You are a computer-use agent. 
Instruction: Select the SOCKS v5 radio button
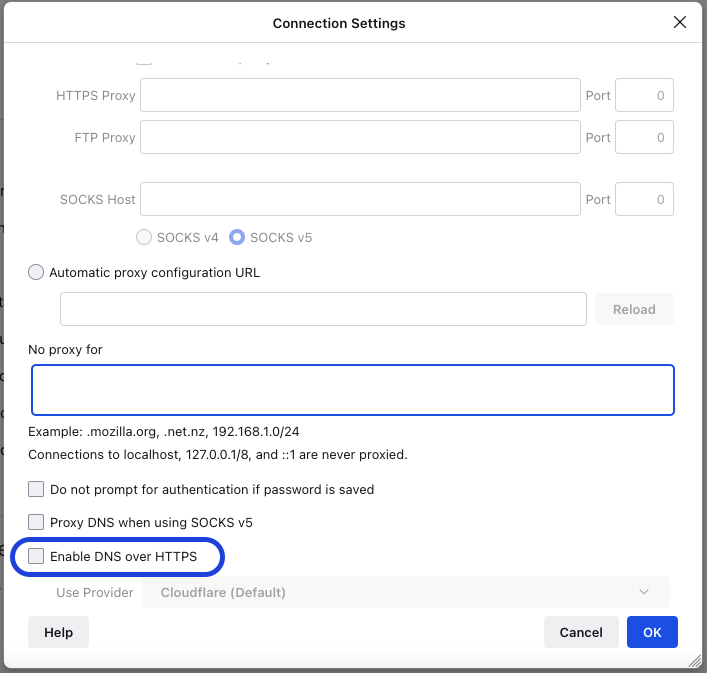(x=237, y=237)
